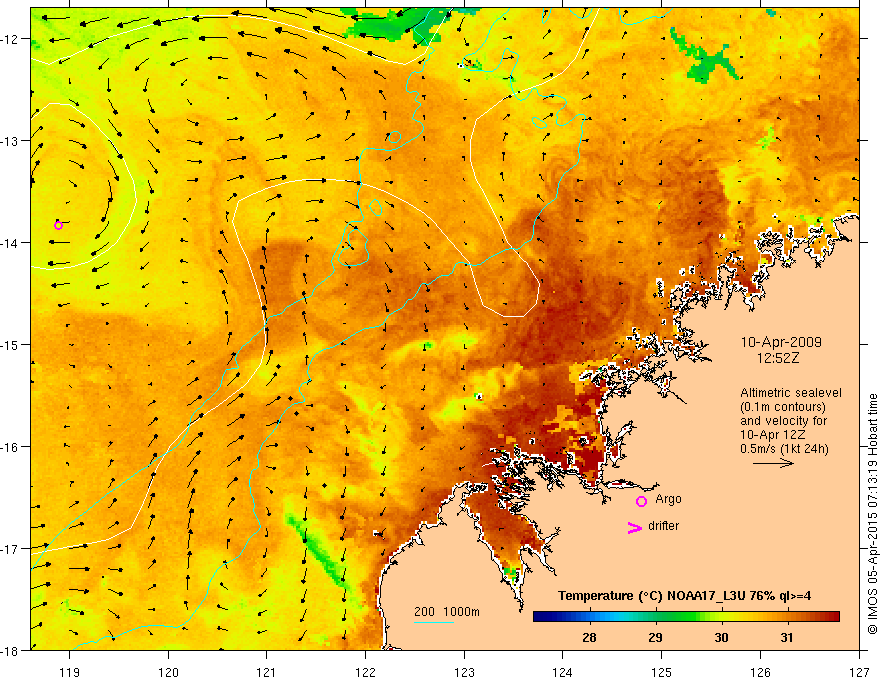Click the date label 10-Apr-2009

[x=781, y=342]
